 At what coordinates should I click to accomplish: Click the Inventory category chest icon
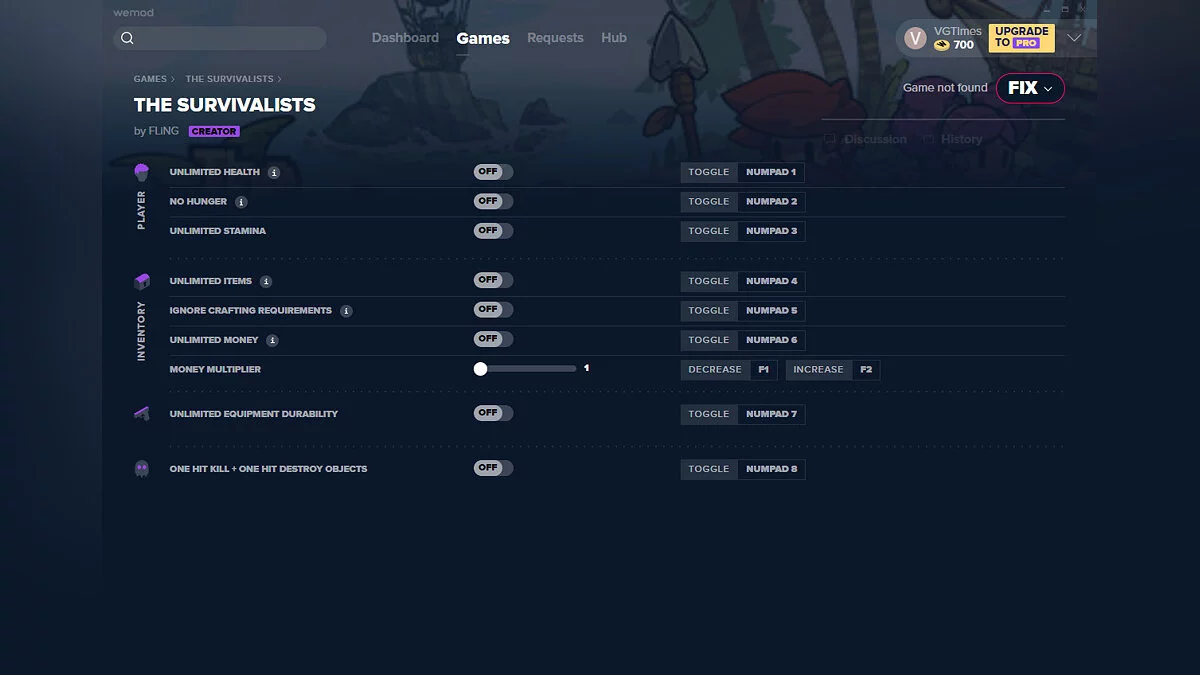click(x=141, y=281)
